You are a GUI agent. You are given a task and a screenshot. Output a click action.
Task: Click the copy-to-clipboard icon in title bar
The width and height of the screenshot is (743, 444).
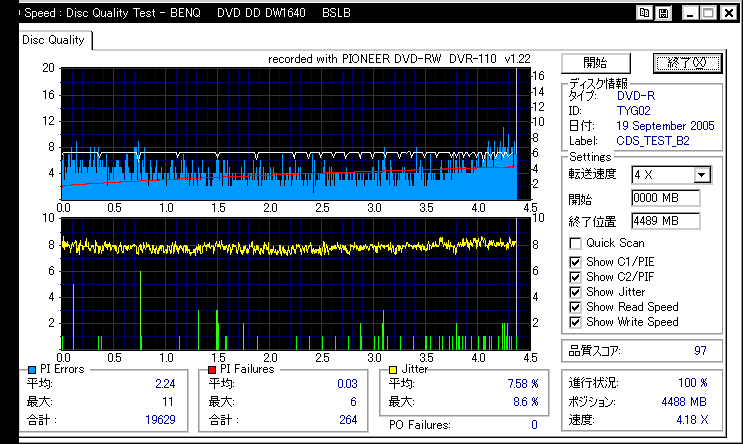(644, 13)
